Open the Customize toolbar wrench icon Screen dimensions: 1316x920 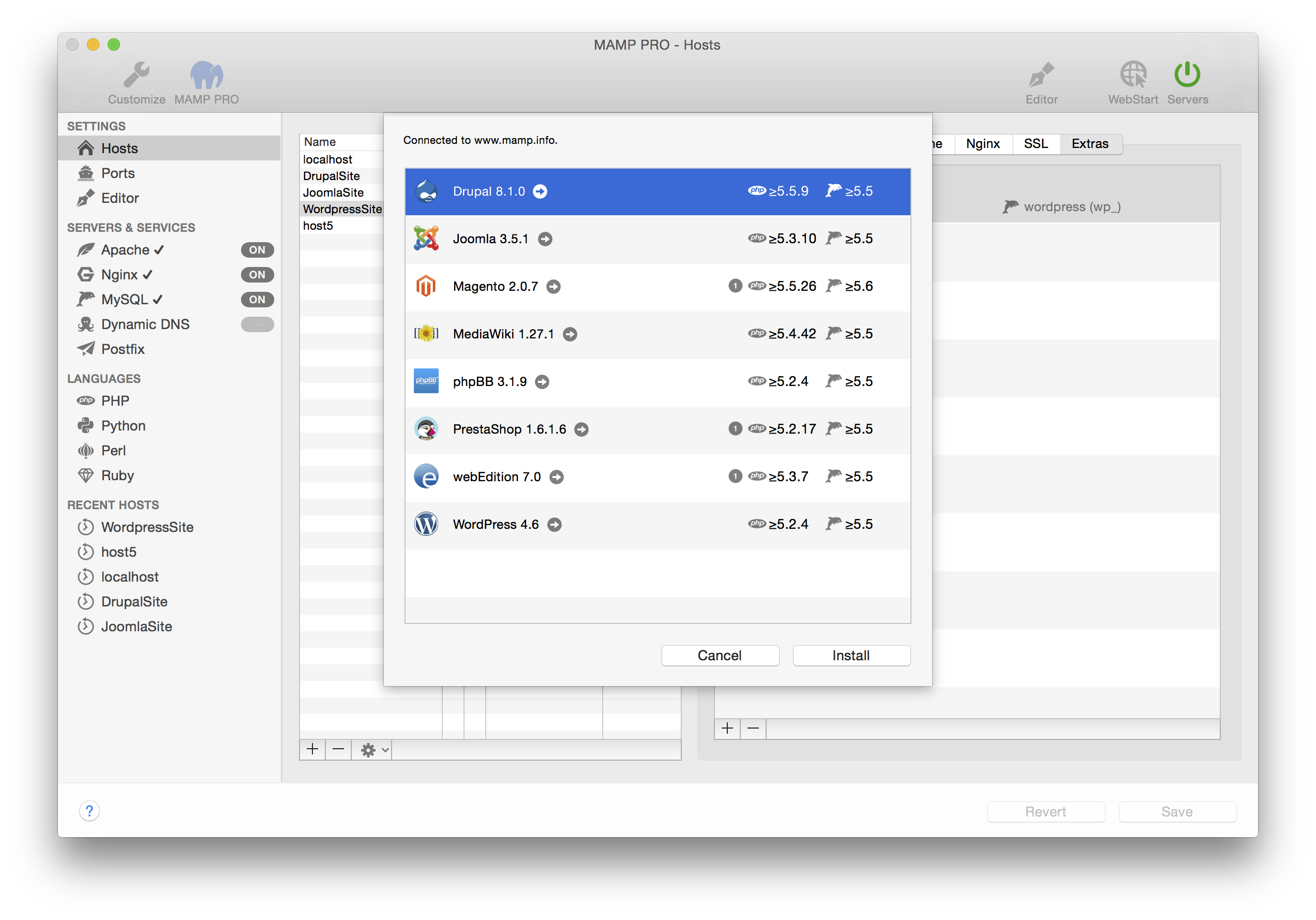pos(137,75)
